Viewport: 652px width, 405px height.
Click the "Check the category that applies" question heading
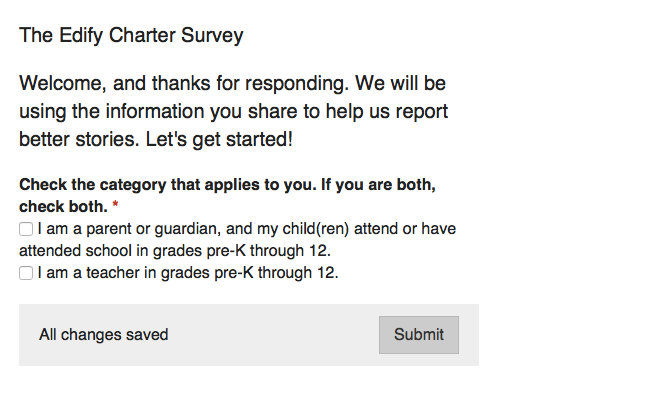click(x=227, y=186)
